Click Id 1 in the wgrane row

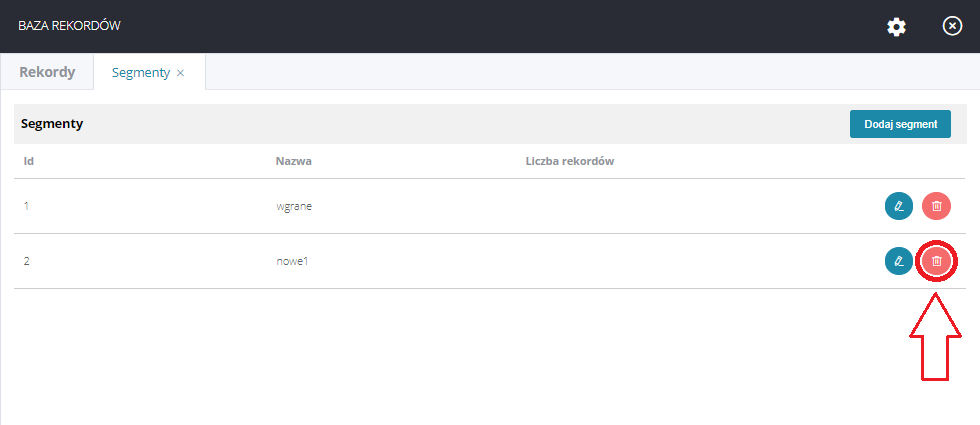pos(26,206)
